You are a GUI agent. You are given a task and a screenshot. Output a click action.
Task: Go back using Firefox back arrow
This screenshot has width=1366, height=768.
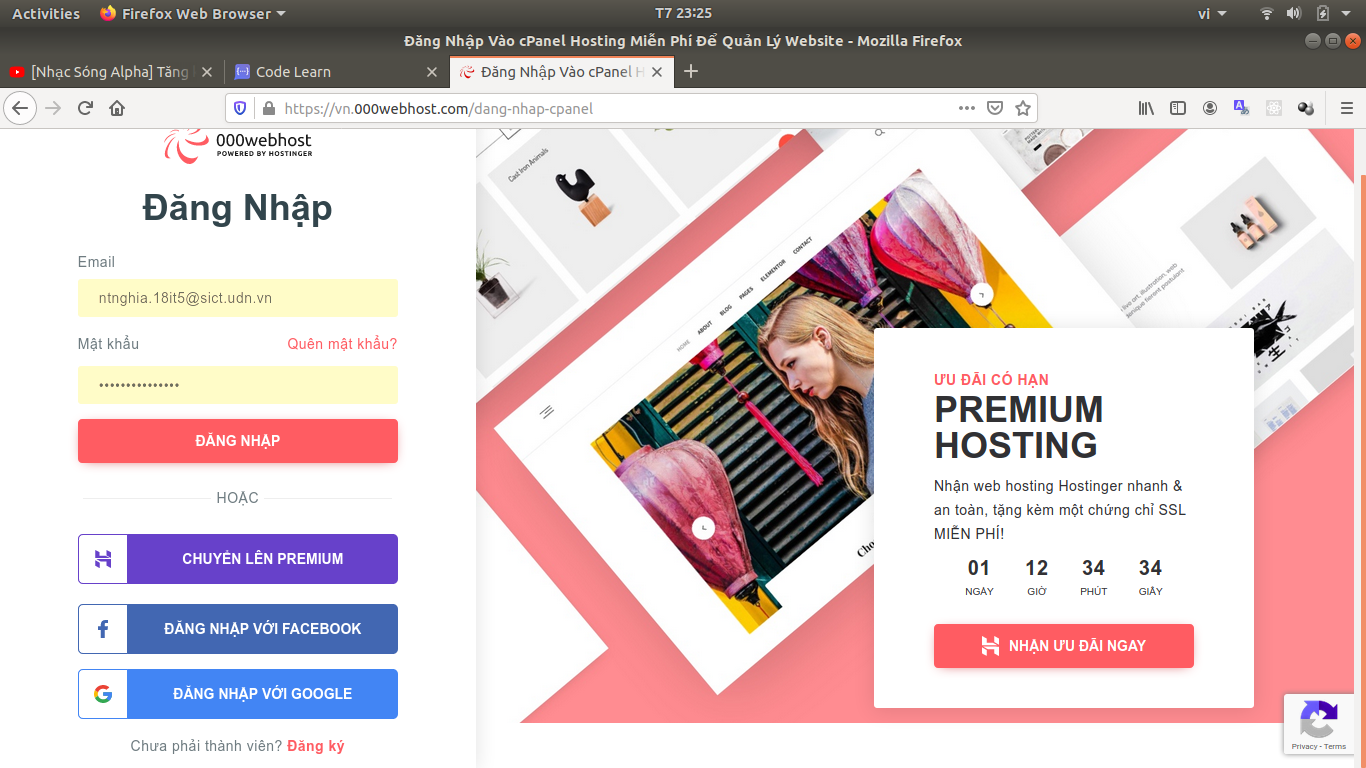pyautogui.click(x=21, y=108)
